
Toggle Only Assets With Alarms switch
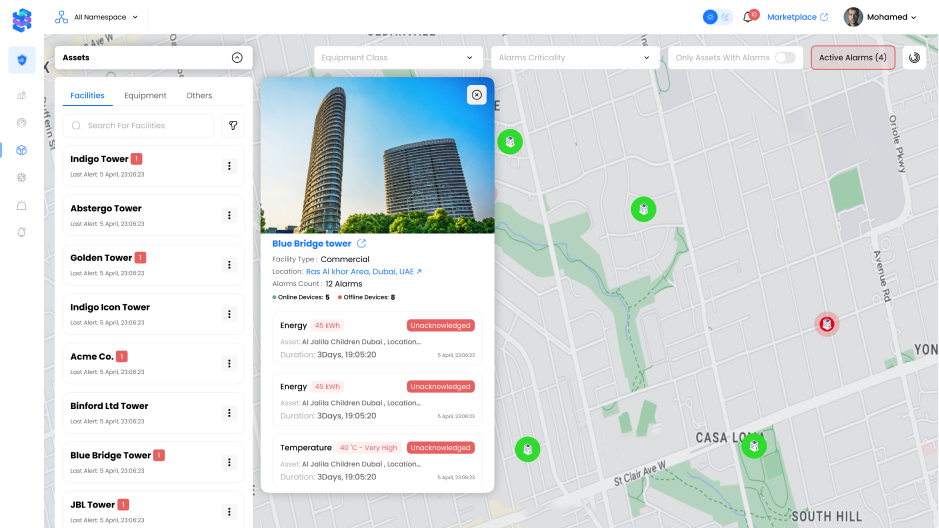(x=785, y=58)
